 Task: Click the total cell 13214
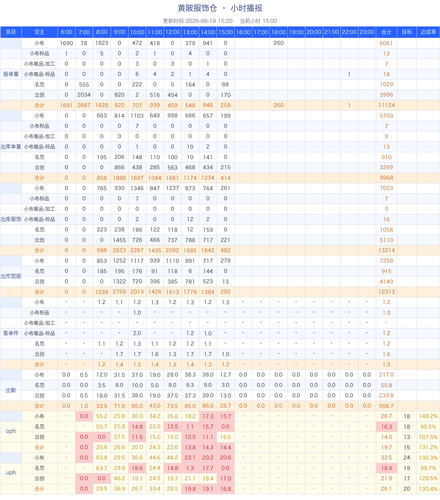coord(386,250)
